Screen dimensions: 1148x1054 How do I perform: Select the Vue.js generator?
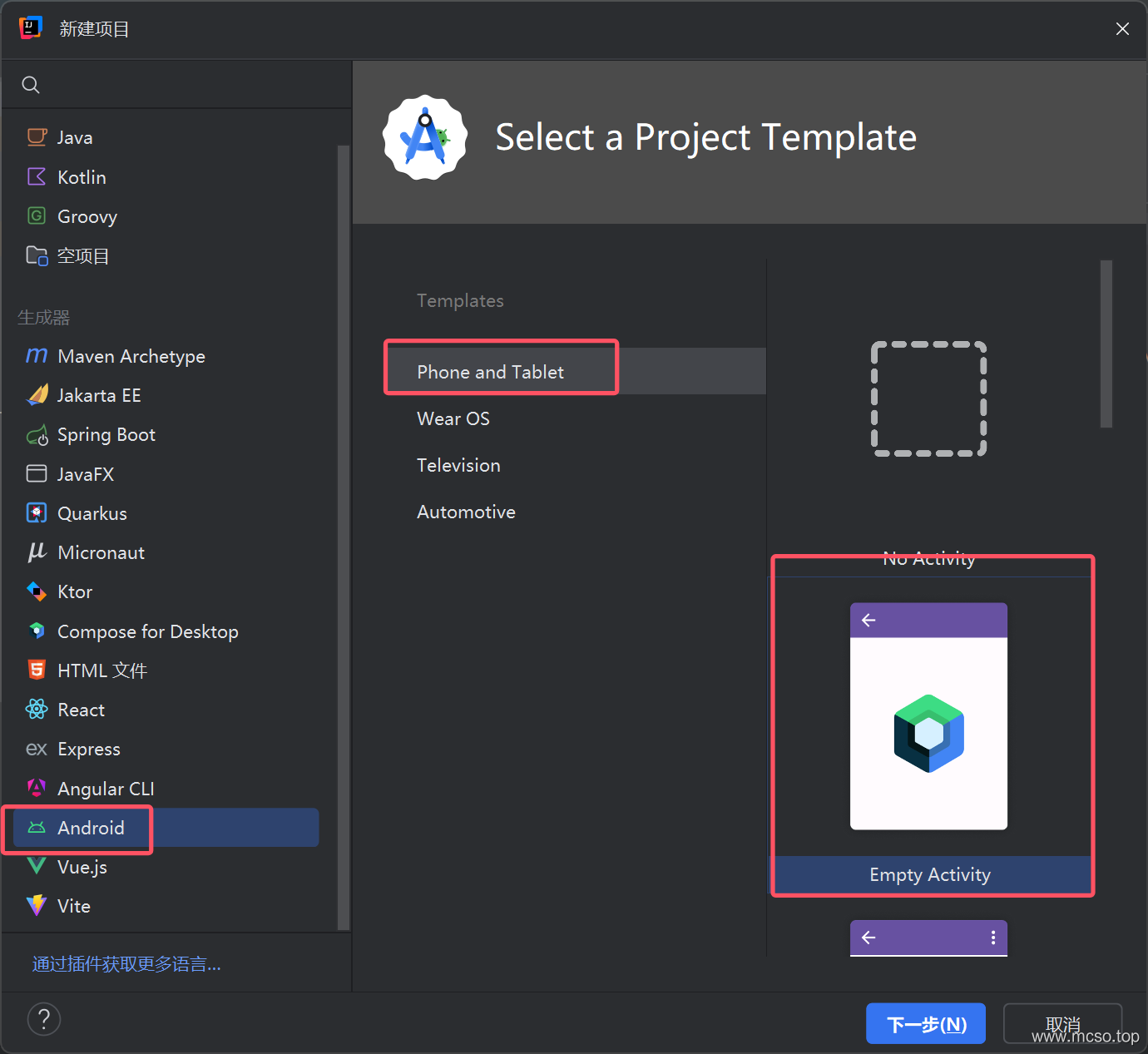166,867
